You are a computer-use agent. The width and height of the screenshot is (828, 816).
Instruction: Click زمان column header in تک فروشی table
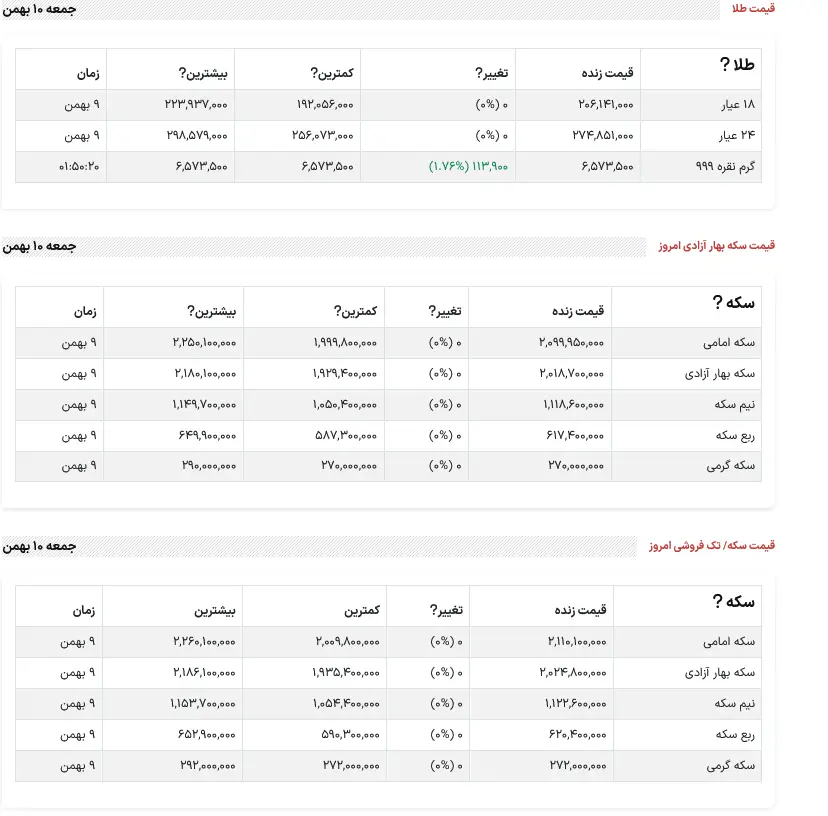coord(84,609)
